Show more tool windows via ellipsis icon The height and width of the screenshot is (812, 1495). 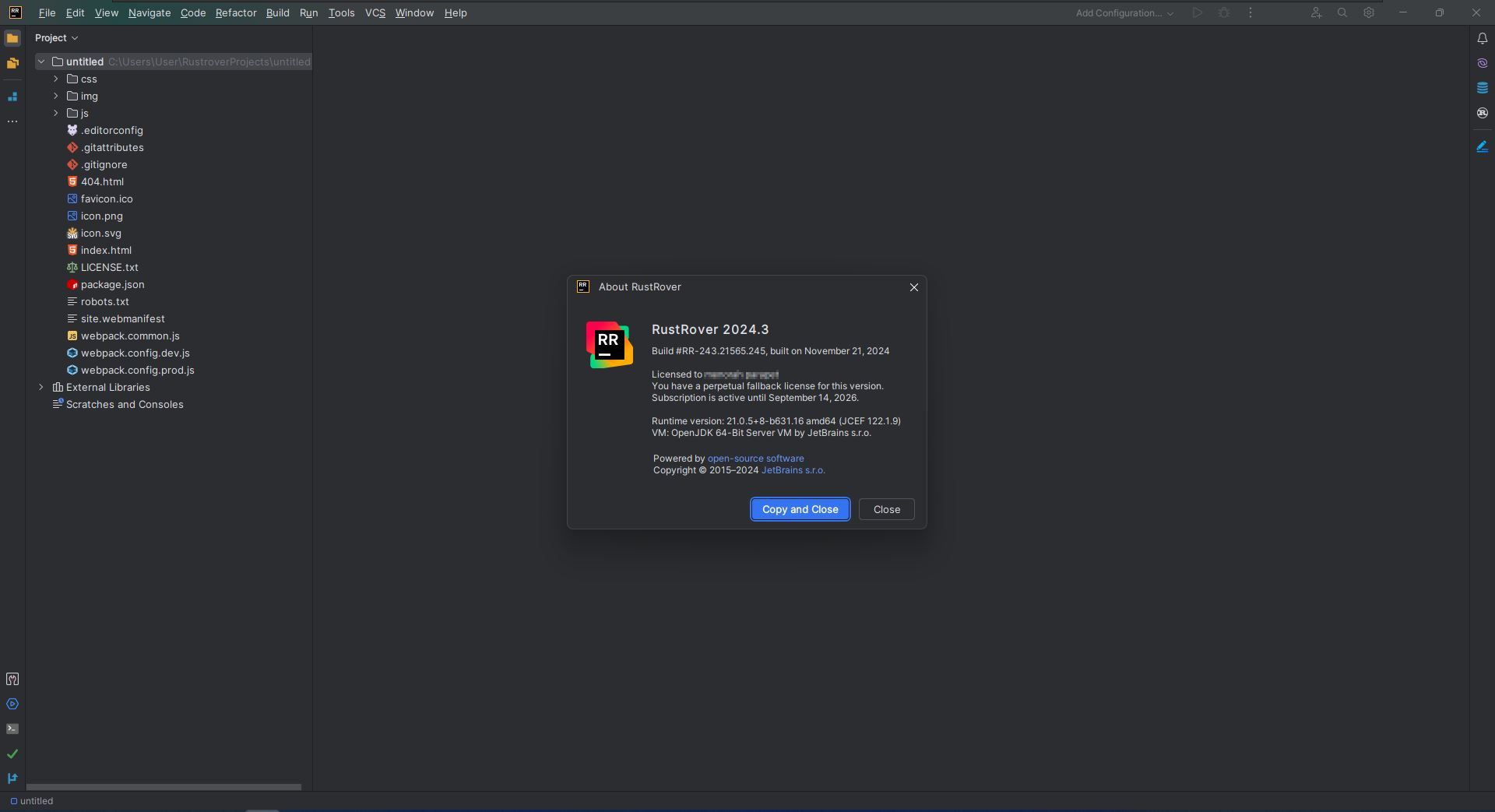tap(12, 121)
